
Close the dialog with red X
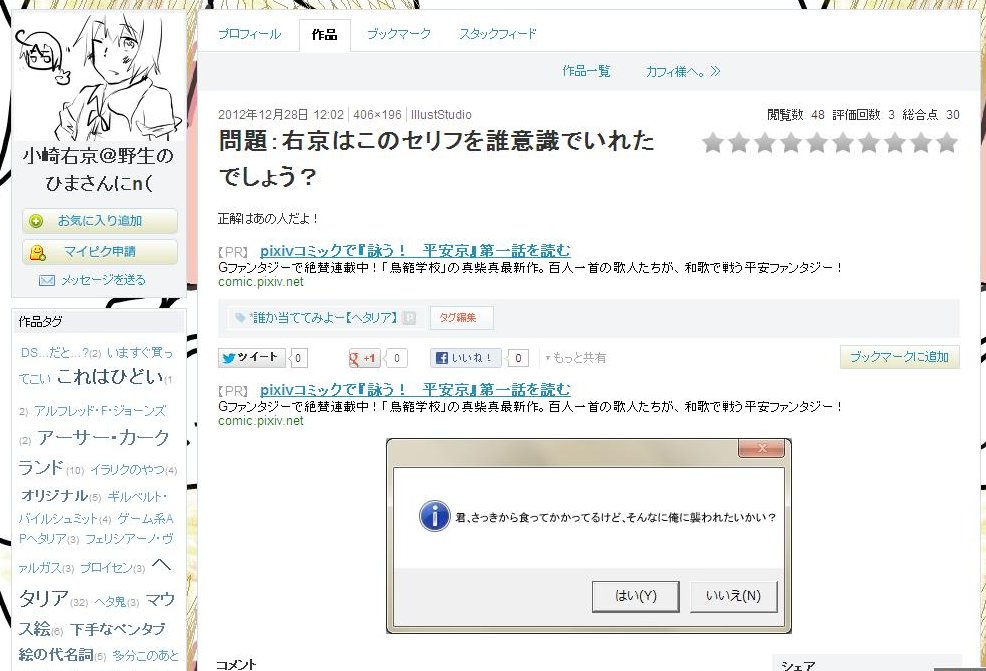(x=762, y=448)
